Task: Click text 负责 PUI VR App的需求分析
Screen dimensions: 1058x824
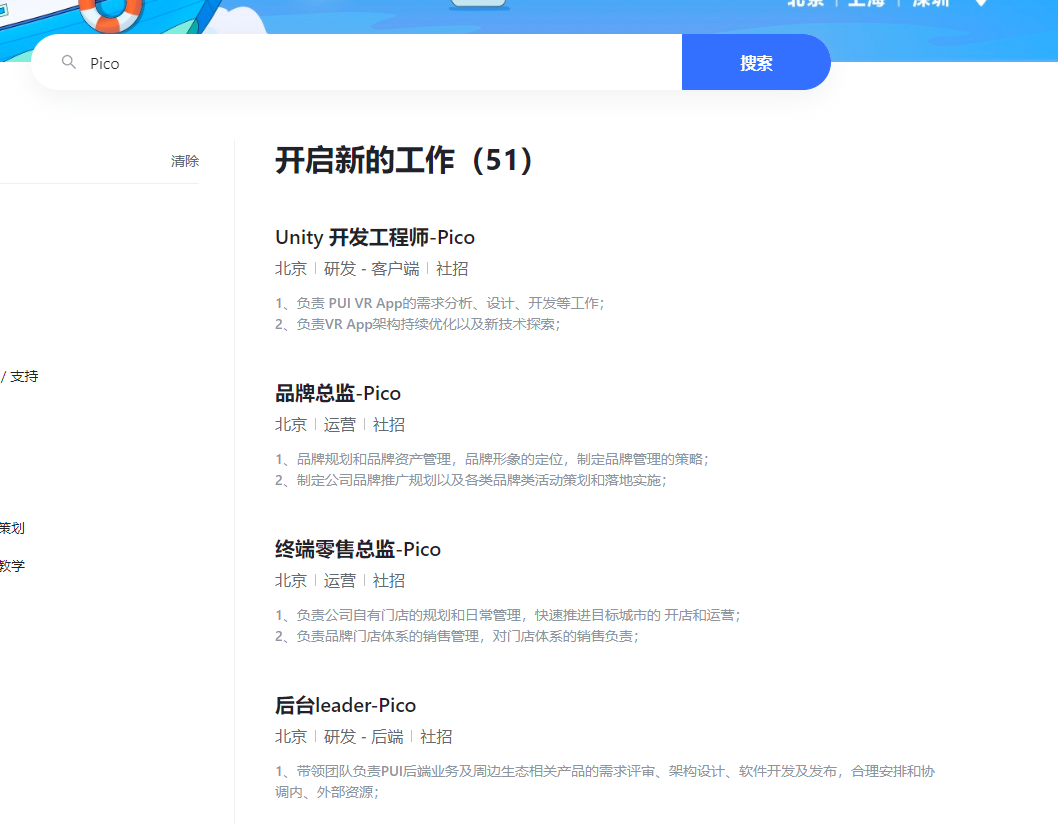Action: point(385,303)
